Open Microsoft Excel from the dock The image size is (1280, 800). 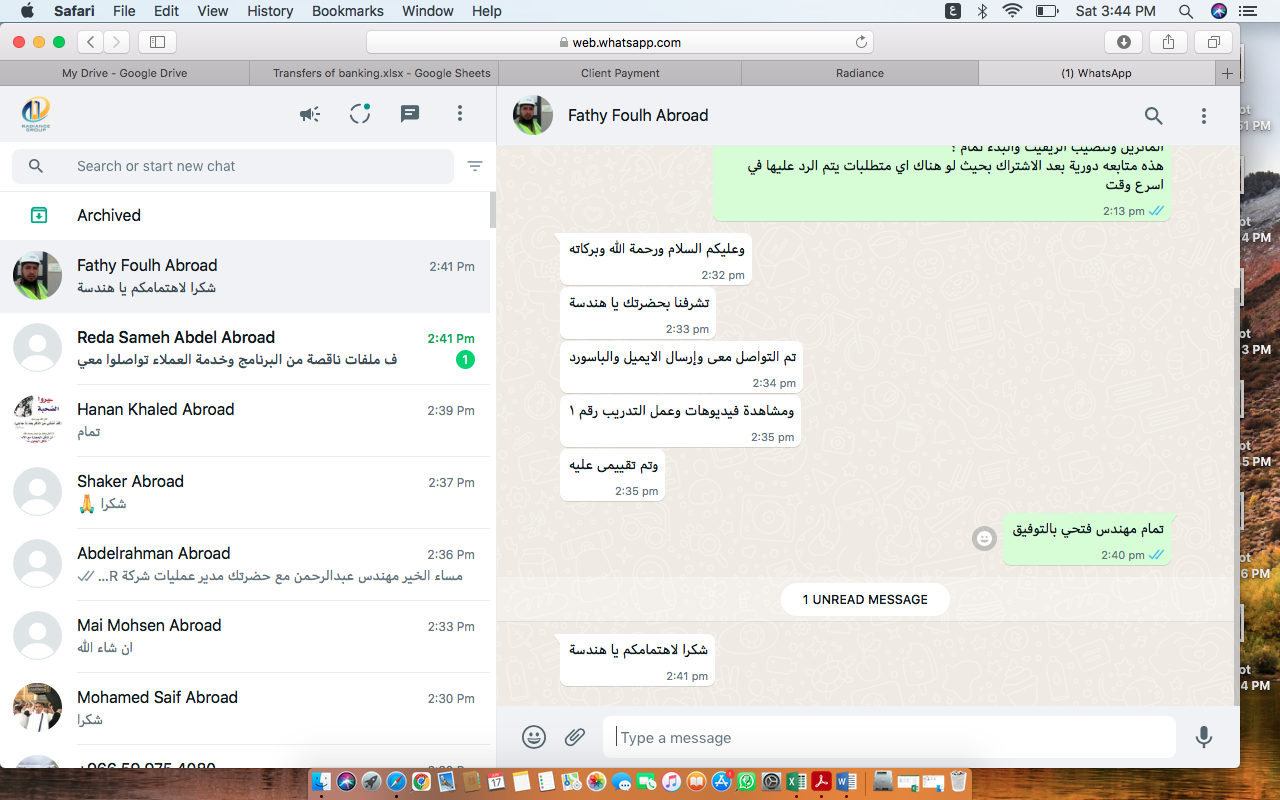[796, 781]
